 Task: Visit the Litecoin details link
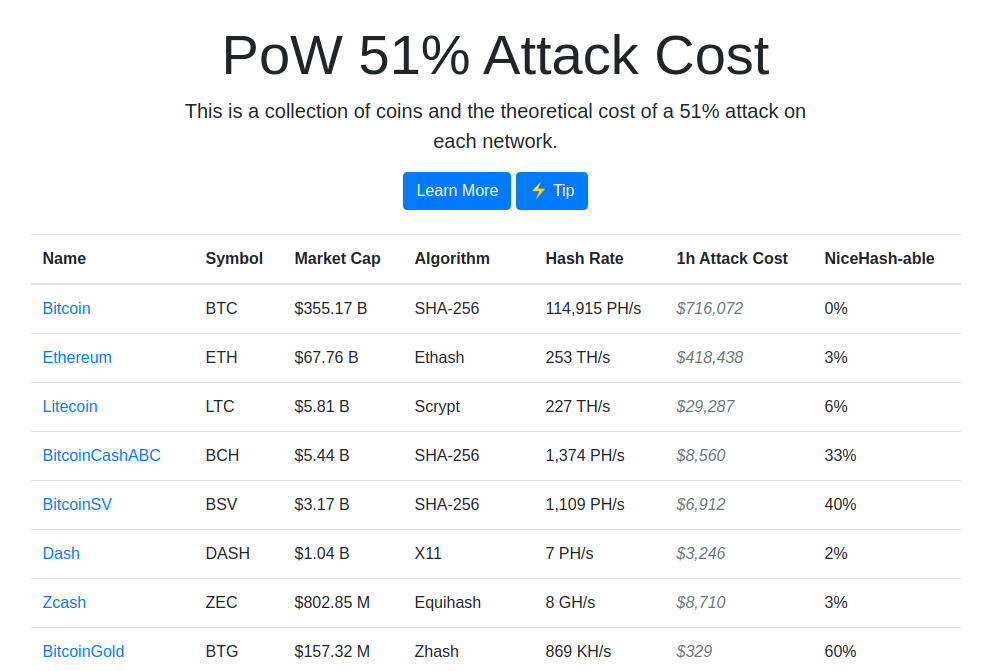tap(70, 407)
